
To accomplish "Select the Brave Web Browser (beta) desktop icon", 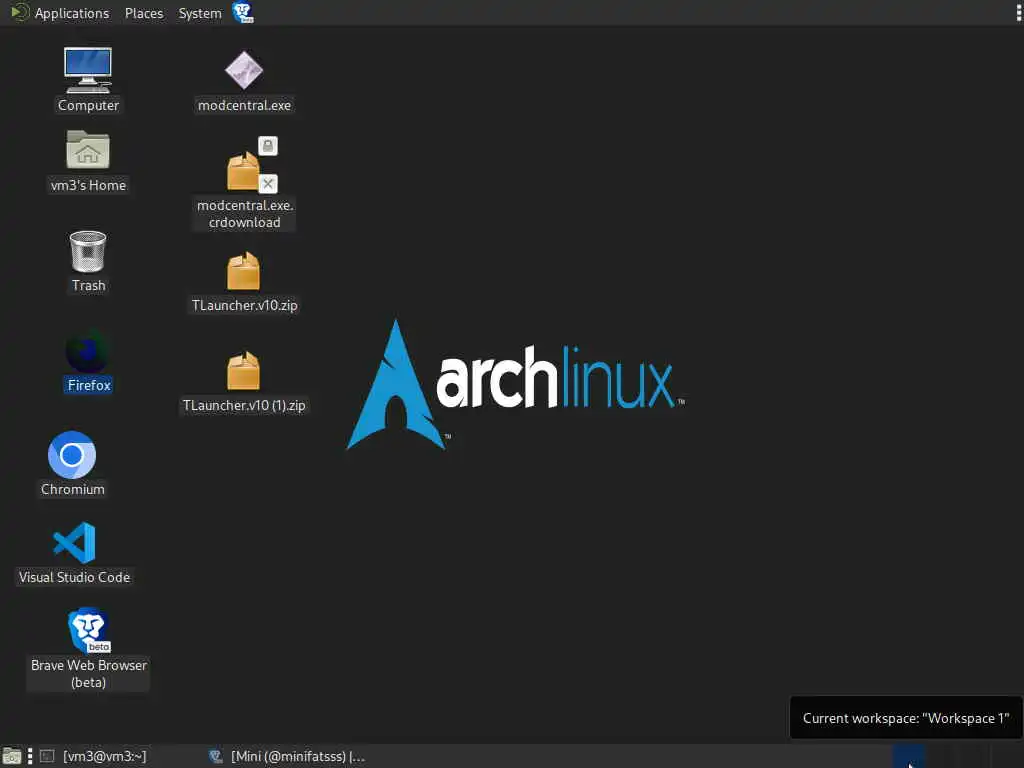I will (88, 630).
